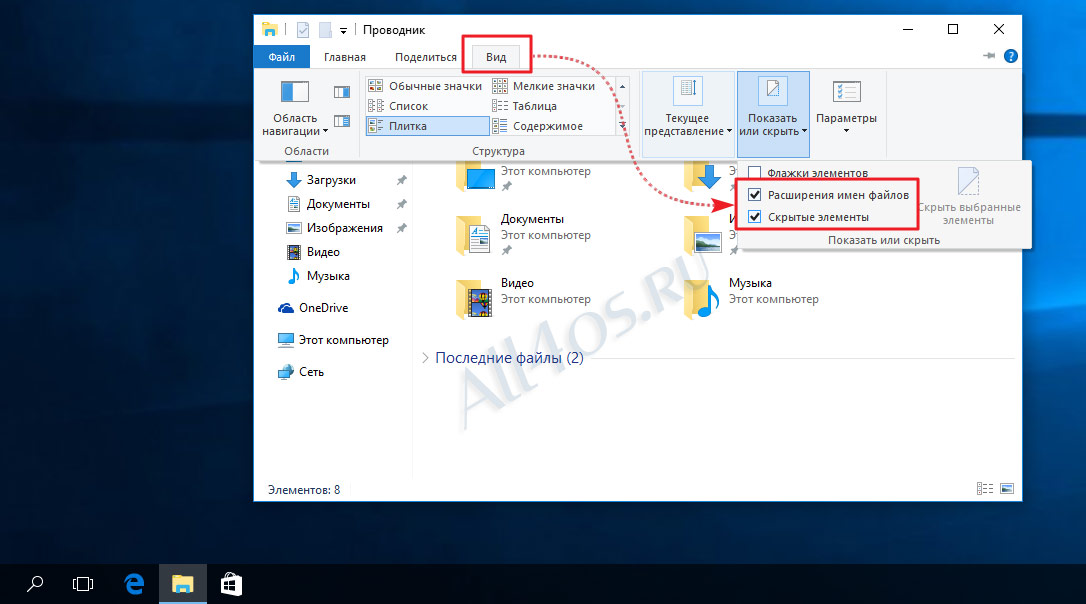
Task: Select Обычные значки layout
Action: point(425,86)
